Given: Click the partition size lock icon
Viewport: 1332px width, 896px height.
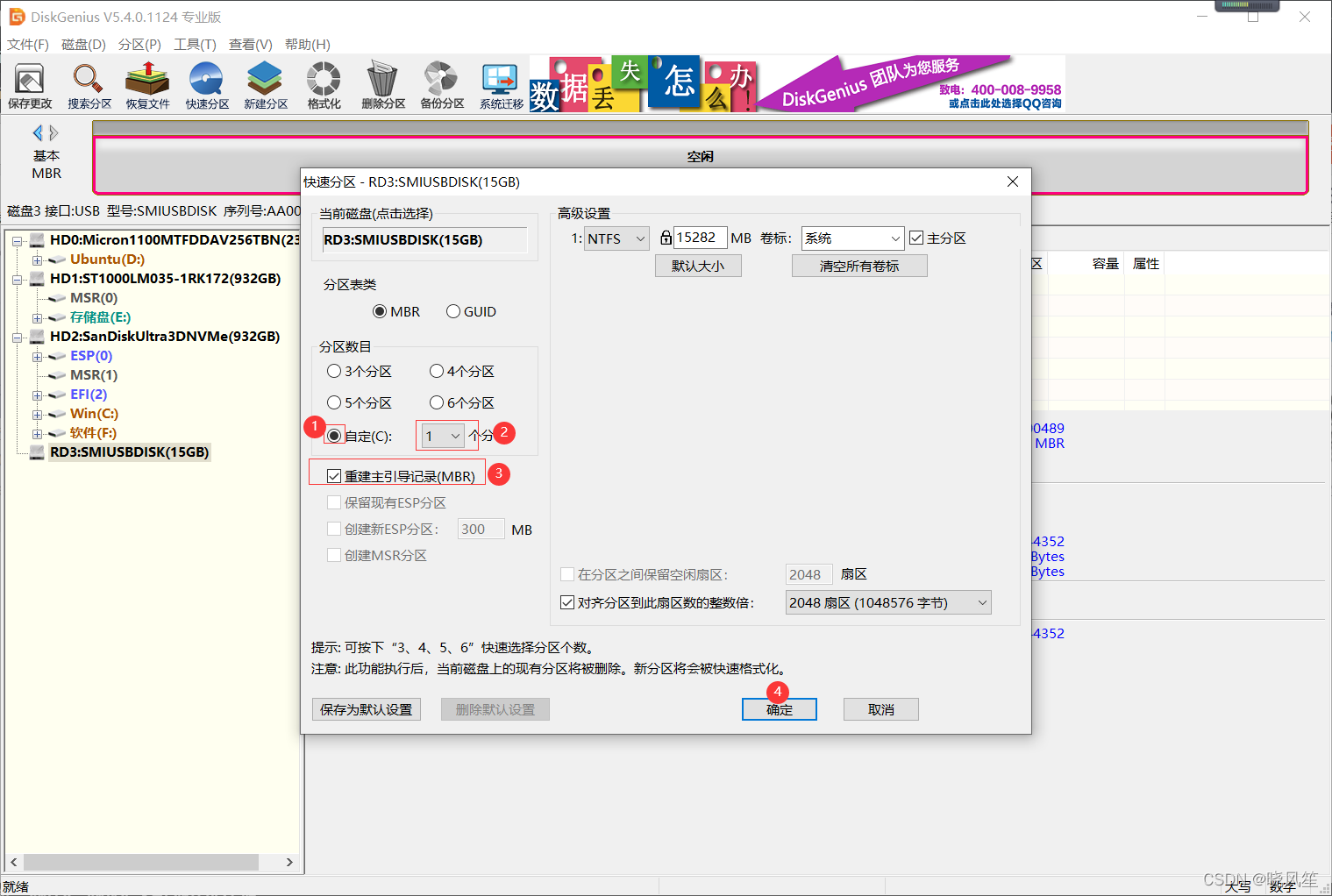Looking at the screenshot, I should (666, 238).
